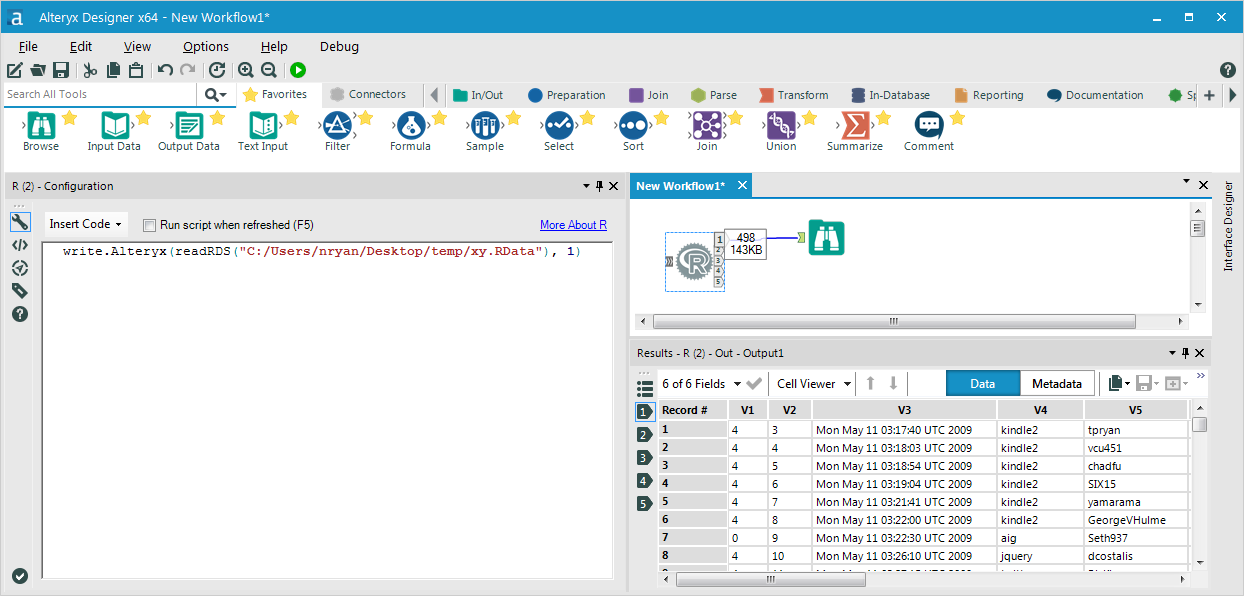Open the Options menu
This screenshot has height=596, width=1244.
tap(205, 46)
